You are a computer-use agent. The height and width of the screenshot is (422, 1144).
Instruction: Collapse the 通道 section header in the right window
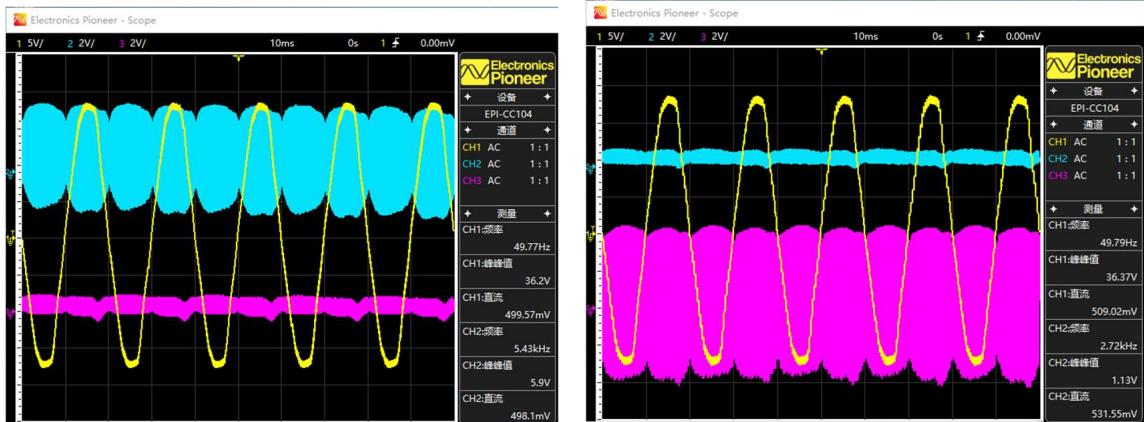tap(1093, 124)
